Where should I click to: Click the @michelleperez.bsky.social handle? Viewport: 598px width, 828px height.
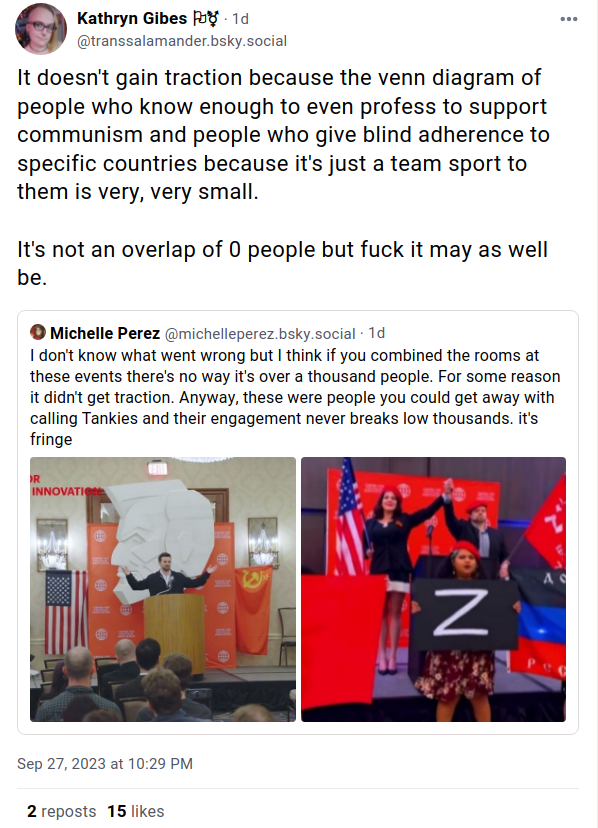(x=260, y=334)
